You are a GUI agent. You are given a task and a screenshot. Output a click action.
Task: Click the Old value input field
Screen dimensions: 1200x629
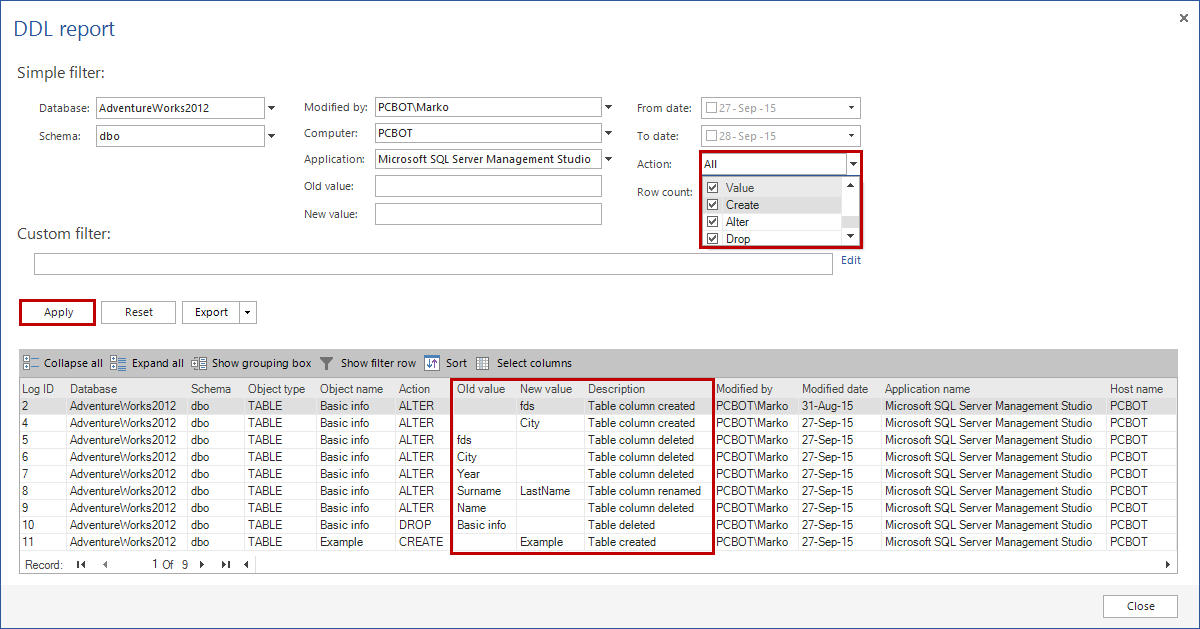point(488,186)
